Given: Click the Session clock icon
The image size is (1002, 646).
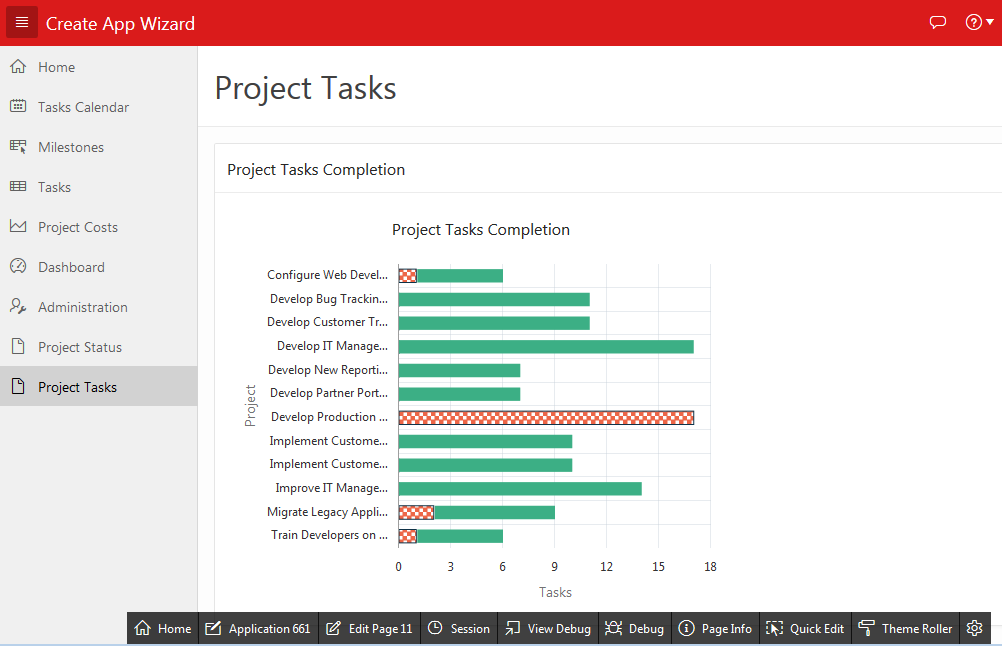Looking at the screenshot, I should [435, 627].
